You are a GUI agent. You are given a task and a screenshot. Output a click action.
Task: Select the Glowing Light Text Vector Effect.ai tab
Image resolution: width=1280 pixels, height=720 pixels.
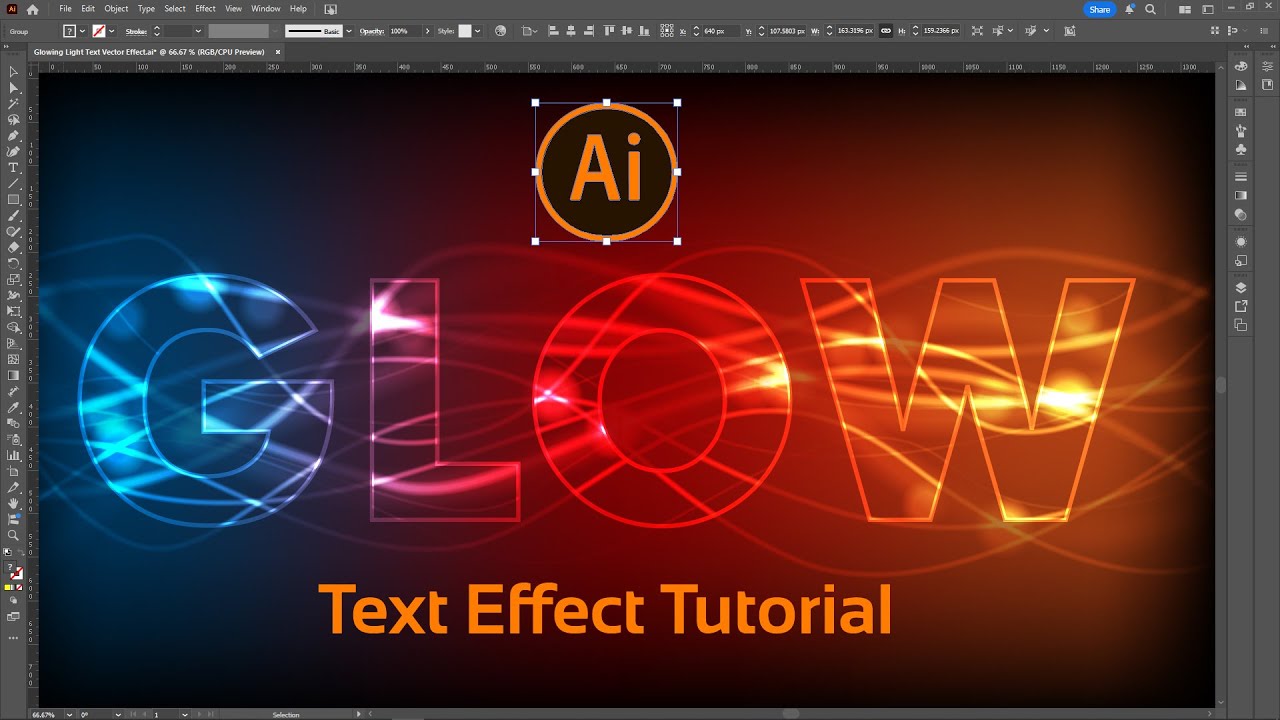[148, 51]
